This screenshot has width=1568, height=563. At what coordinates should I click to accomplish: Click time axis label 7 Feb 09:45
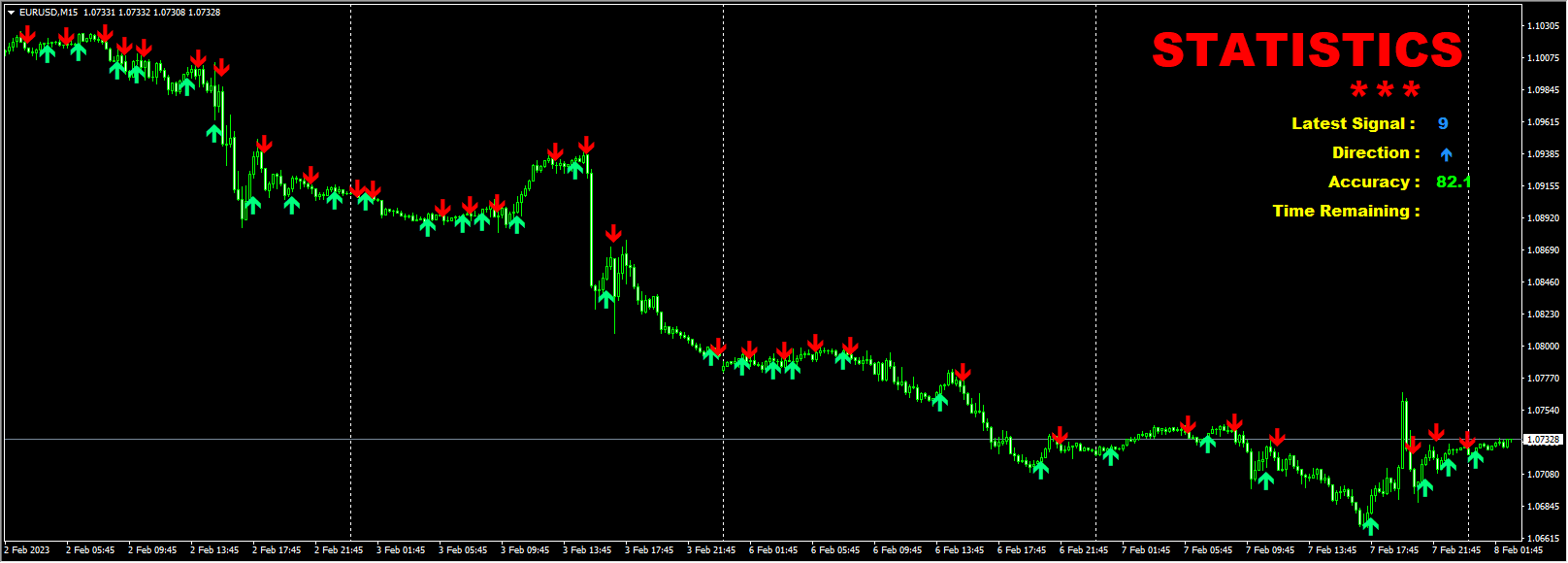pyautogui.click(x=1270, y=550)
